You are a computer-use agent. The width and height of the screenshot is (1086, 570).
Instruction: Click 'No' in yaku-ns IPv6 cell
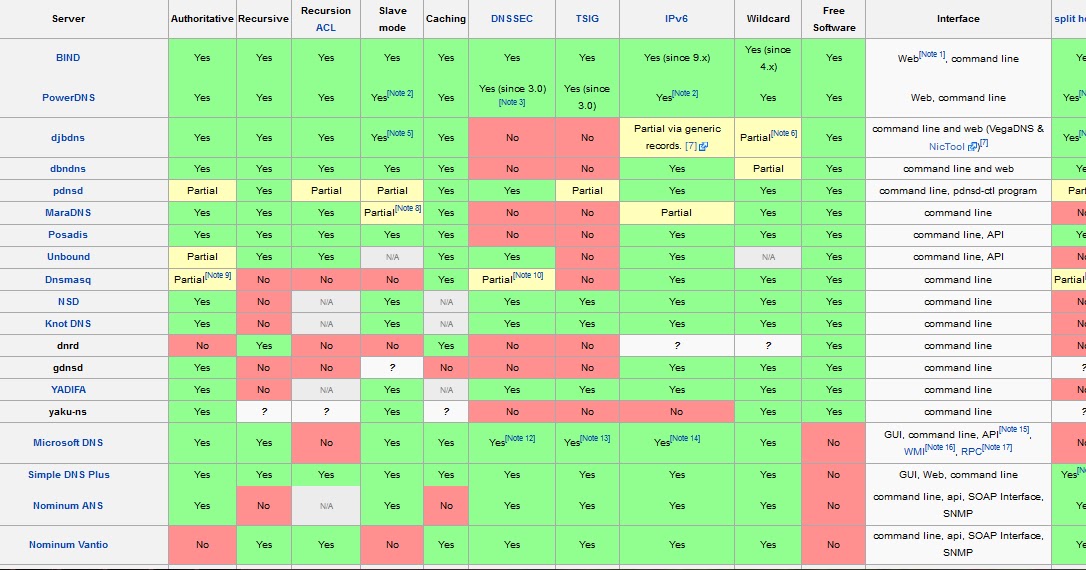(x=677, y=411)
